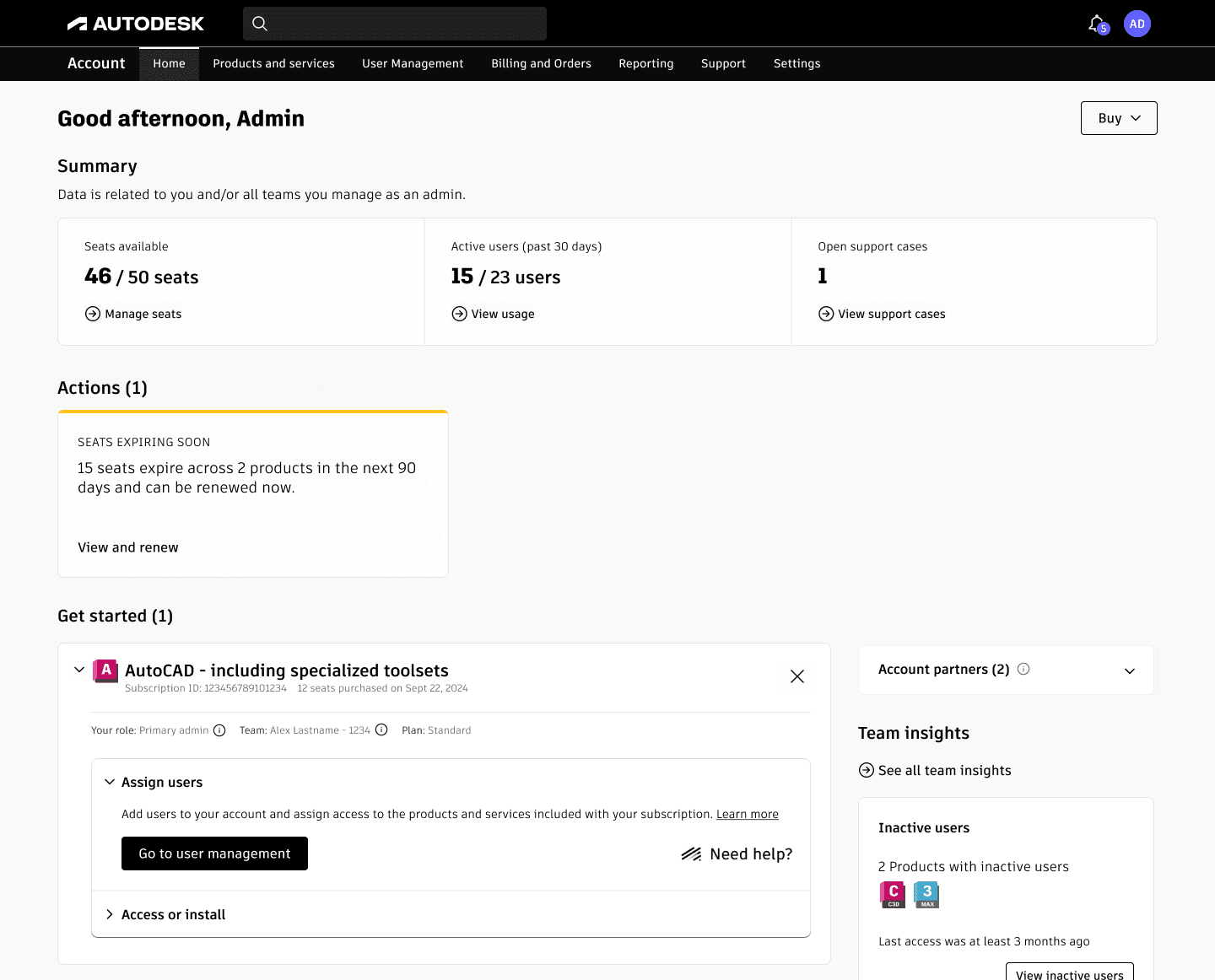Screen dimensions: 1215x980
Task: Click the View usage link text
Action: pyautogui.click(x=503, y=314)
